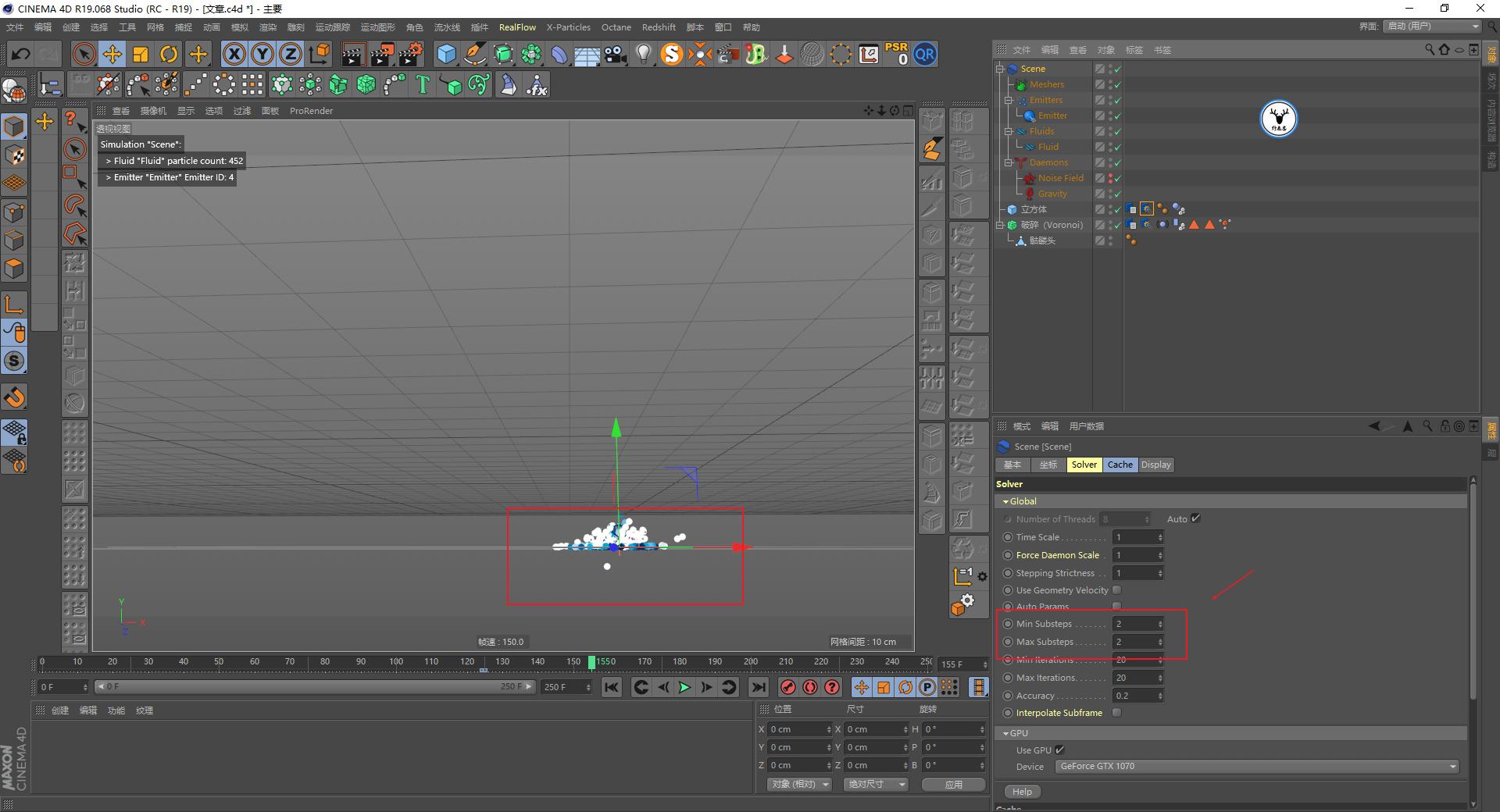1500x812 pixels.
Task: Select the Move tool
Action: tap(112, 54)
